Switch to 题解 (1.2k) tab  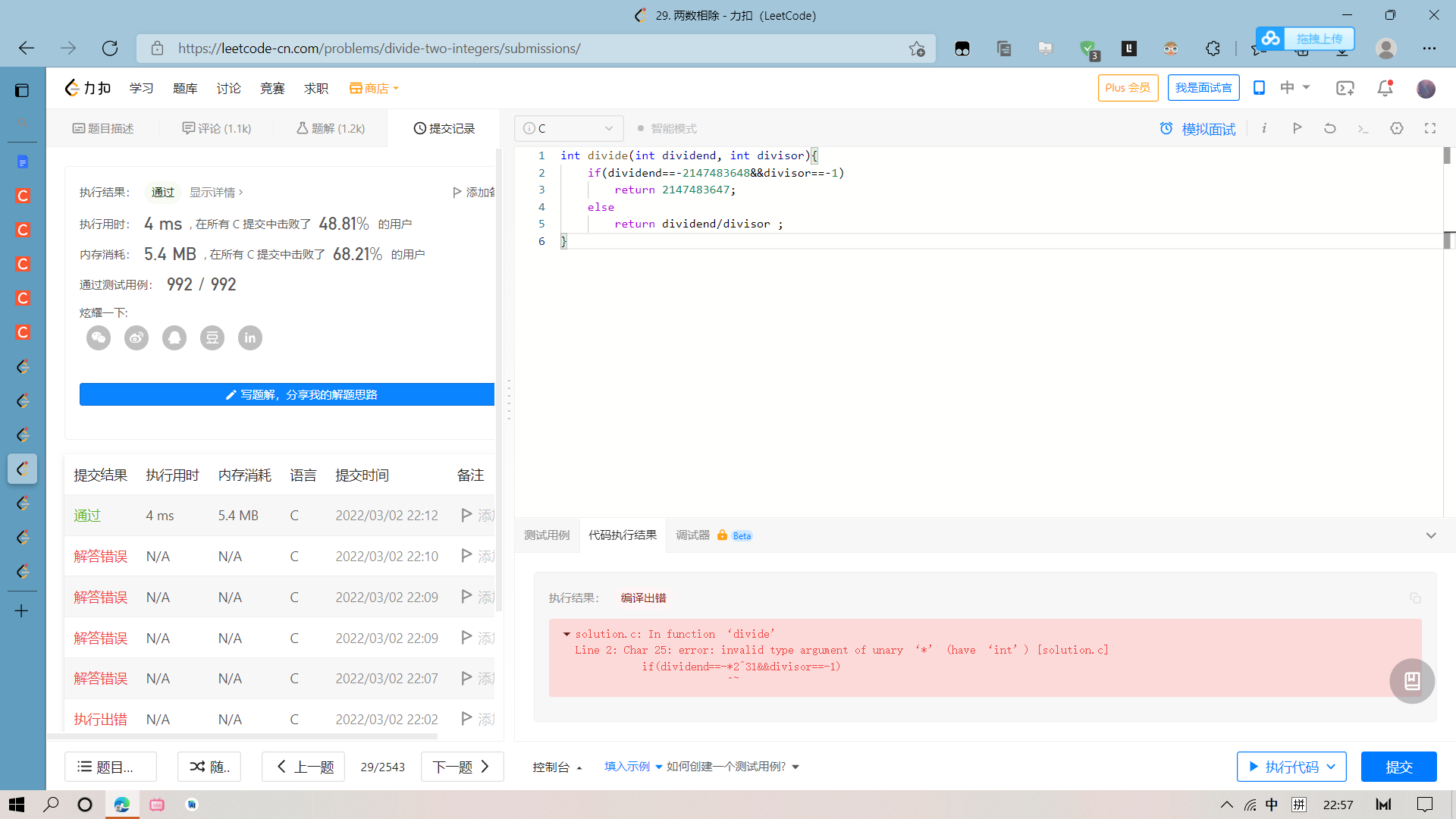click(331, 128)
